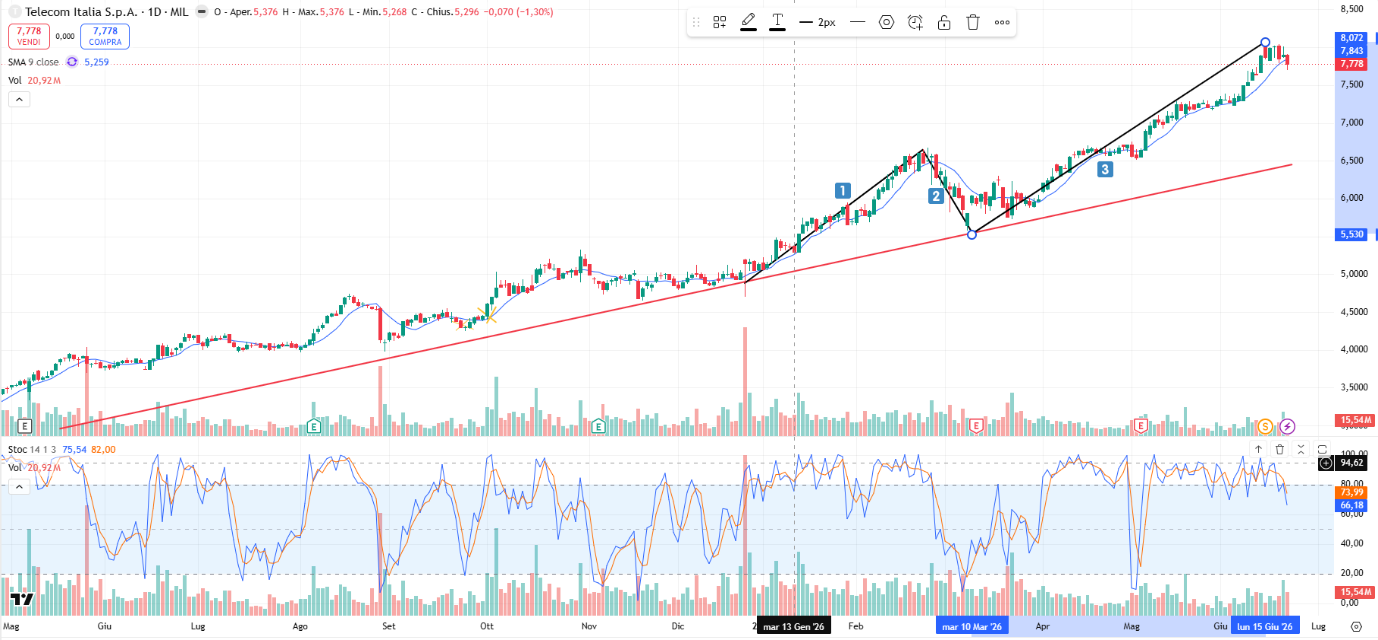Delete the stochastic pane

tap(1279, 449)
